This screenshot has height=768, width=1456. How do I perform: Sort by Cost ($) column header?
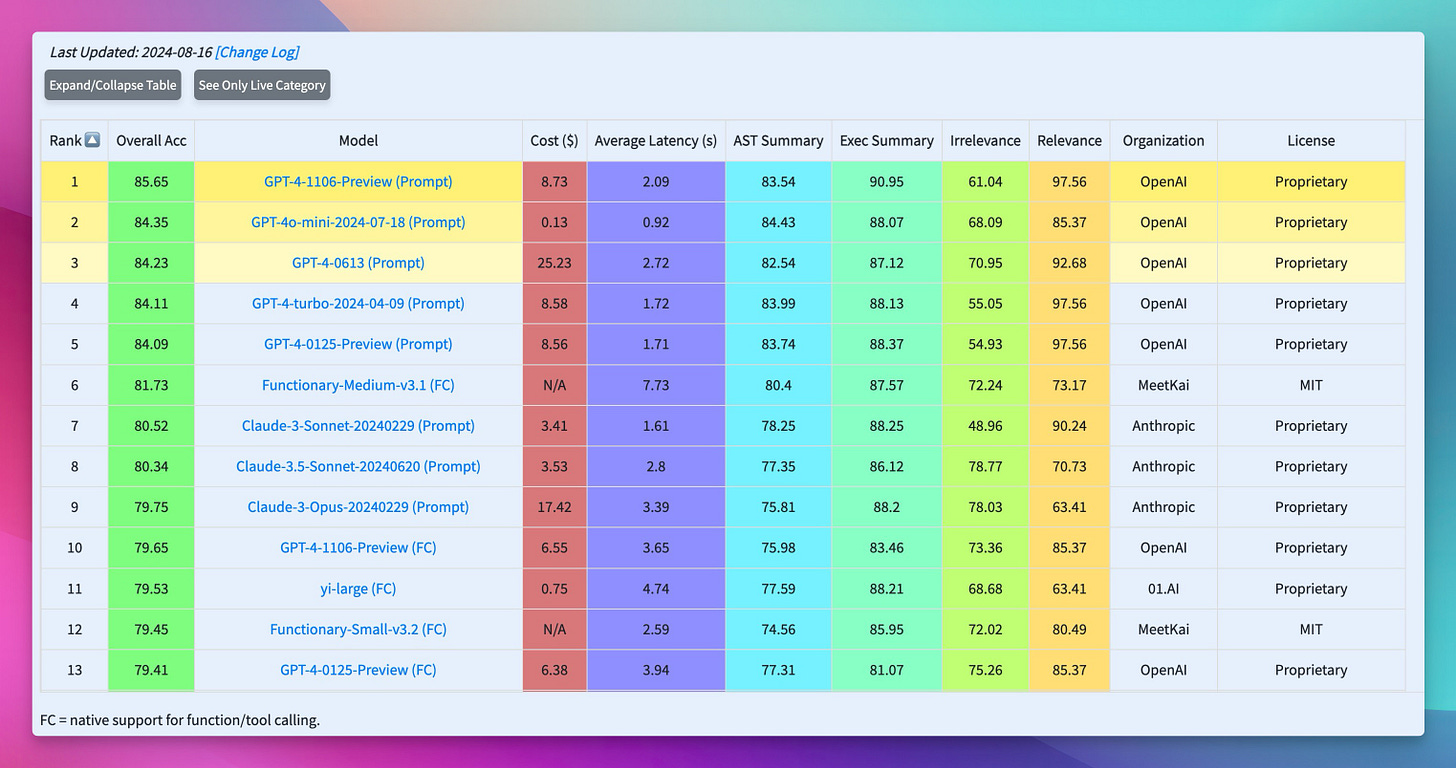554,141
